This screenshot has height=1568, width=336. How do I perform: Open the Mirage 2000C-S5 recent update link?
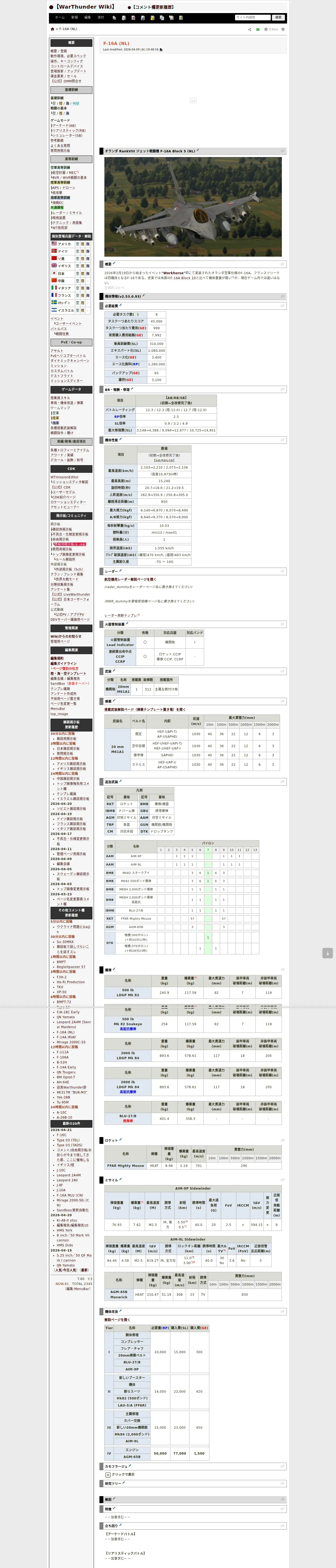click(x=71, y=1042)
